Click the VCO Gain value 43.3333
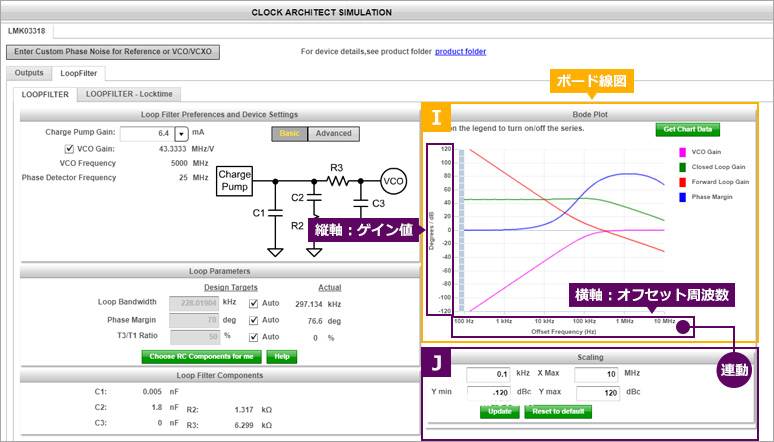The width and height of the screenshot is (774, 442). (x=172, y=149)
